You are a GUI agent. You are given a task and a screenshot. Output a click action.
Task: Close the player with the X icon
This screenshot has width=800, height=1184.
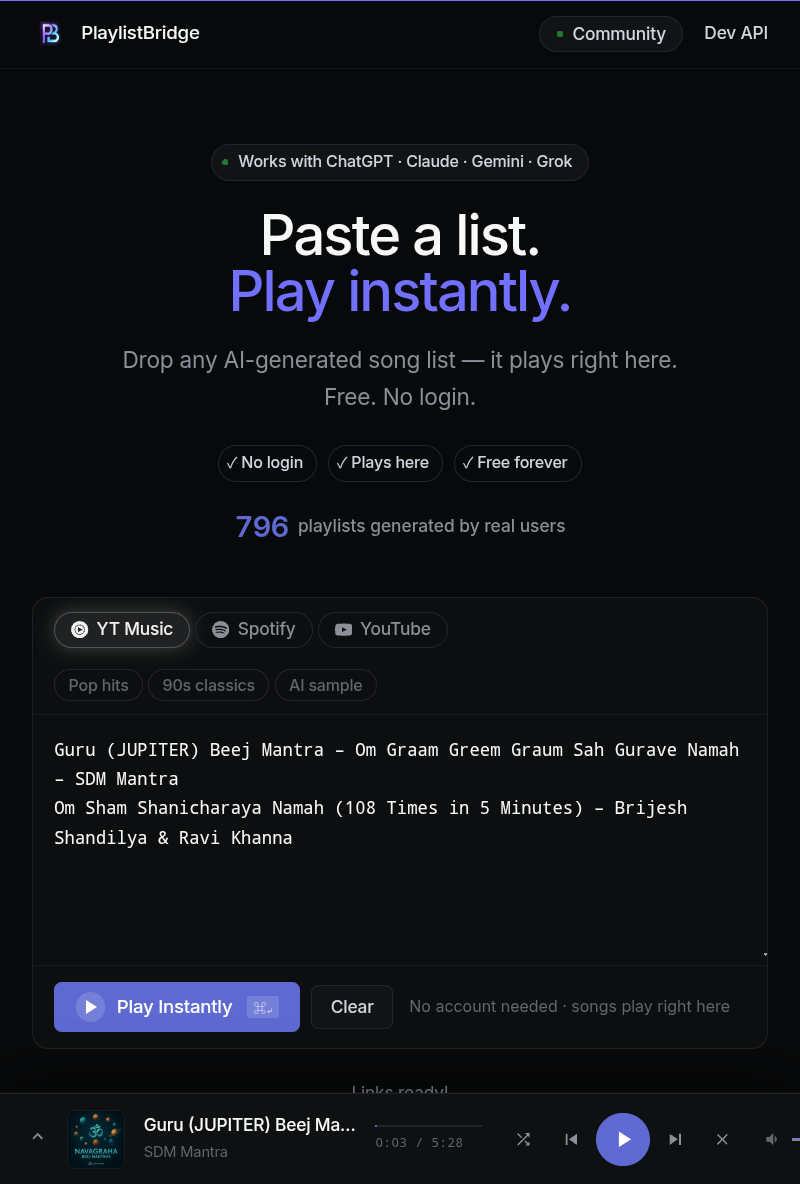click(x=722, y=1139)
